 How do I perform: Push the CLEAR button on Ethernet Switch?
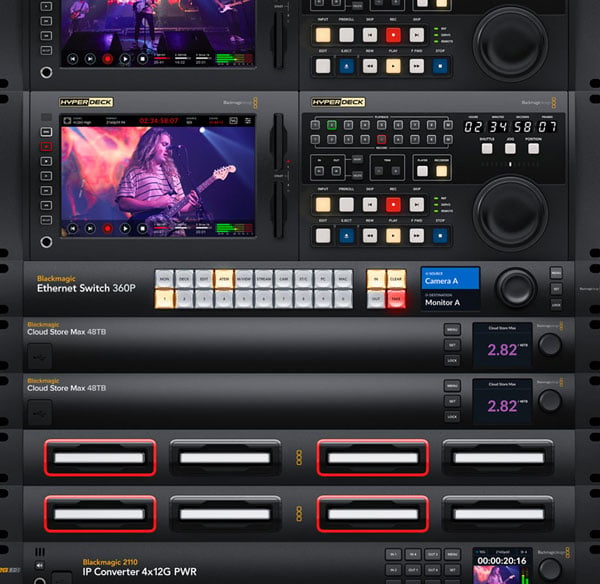click(x=396, y=279)
